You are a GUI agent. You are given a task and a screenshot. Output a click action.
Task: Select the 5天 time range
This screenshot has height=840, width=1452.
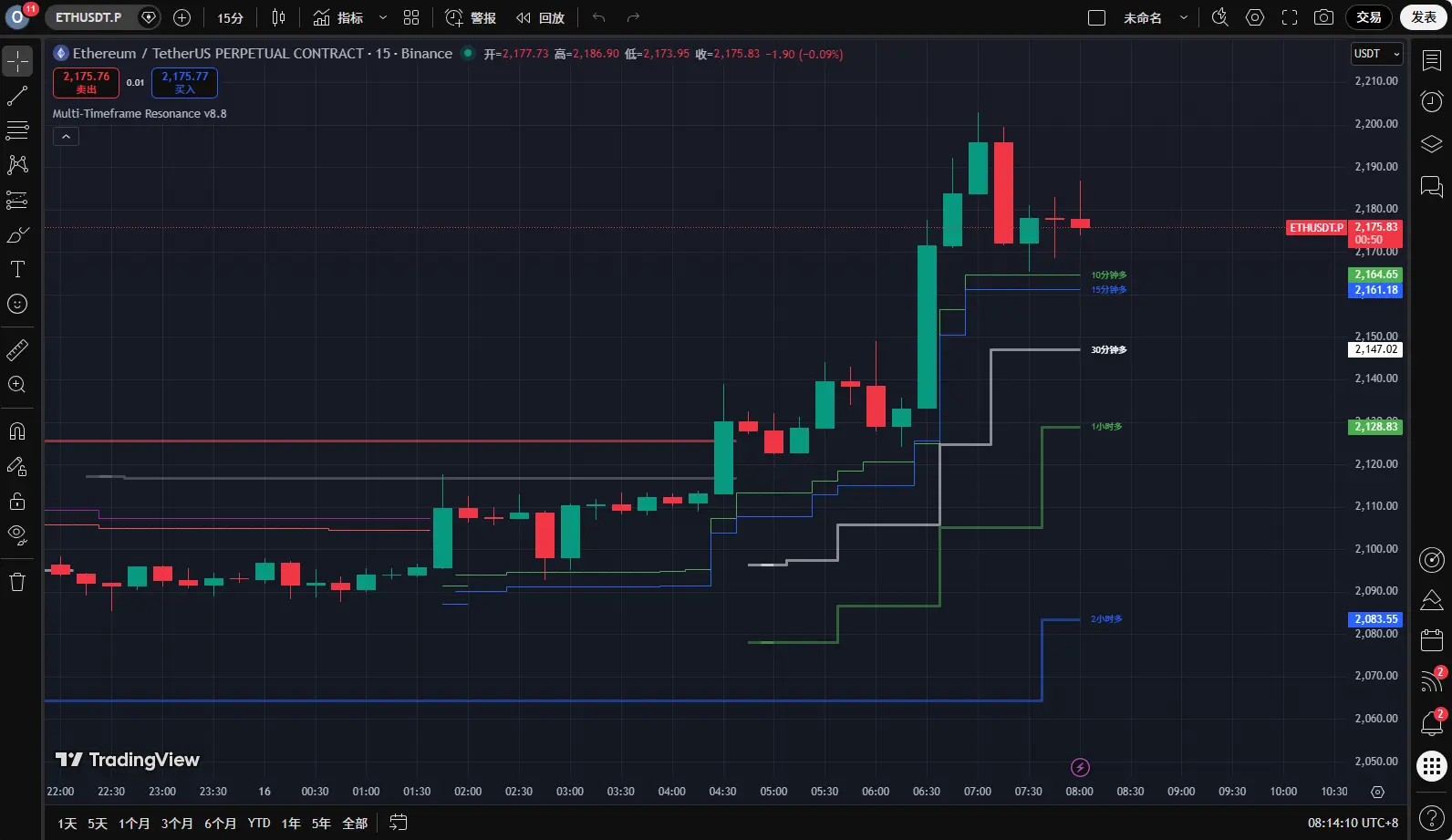pyautogui.click(x=98, y=823)
